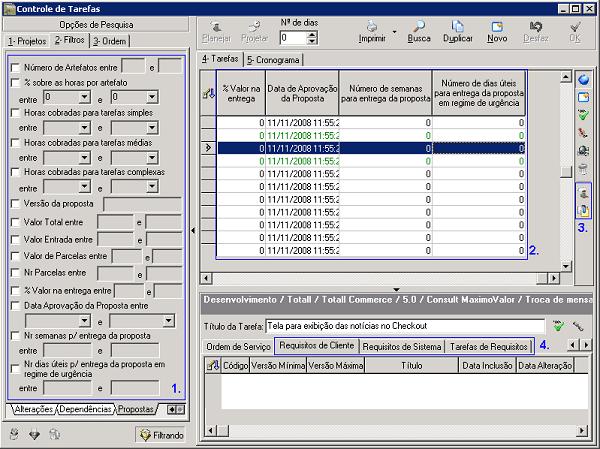Screen dimensions: 600x449
Task: Click the diamond icon at bottom-left panel
Action: coord(34,434)
